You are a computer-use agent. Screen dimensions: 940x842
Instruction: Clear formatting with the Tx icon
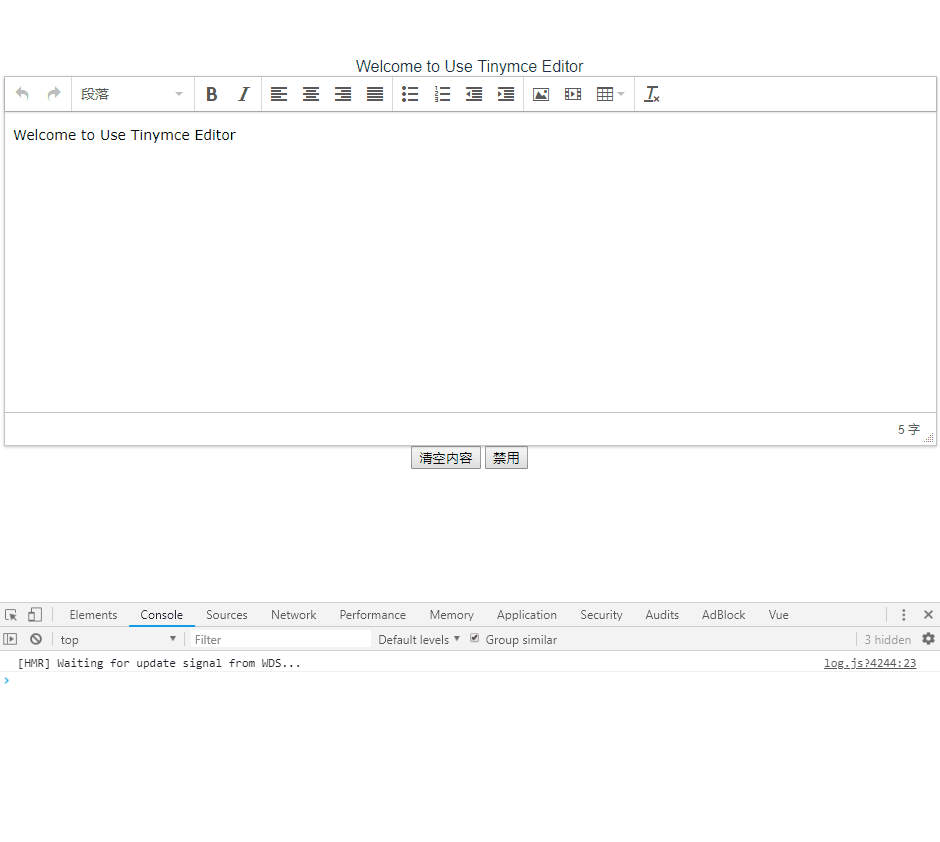(652, 94)
